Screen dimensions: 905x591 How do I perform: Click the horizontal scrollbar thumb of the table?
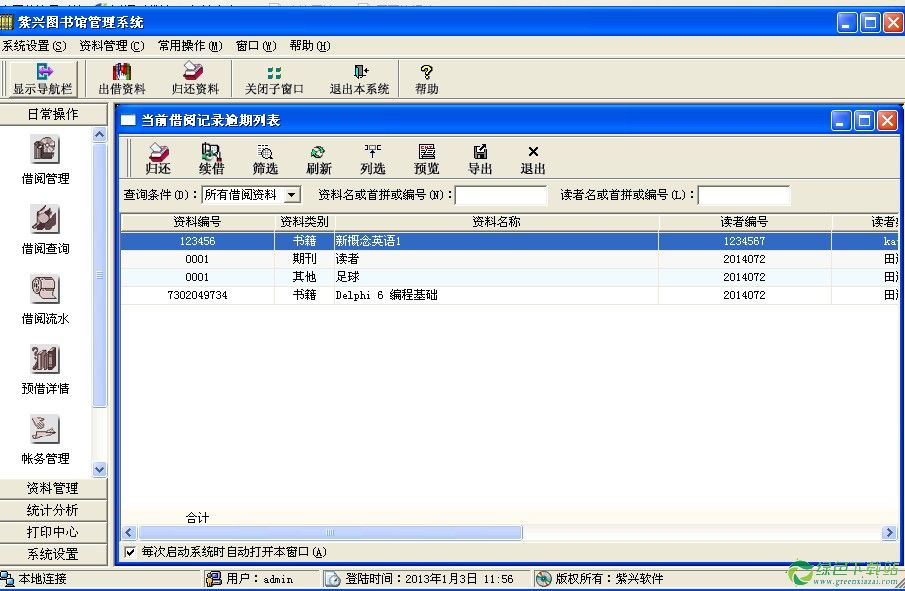(330, 532)
